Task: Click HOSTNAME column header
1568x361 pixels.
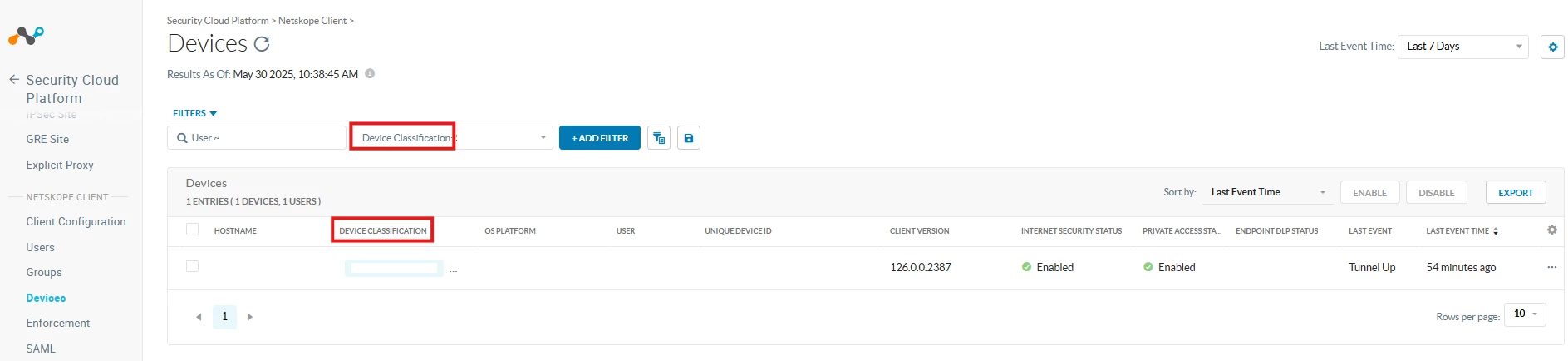Action: click(235, 231)
